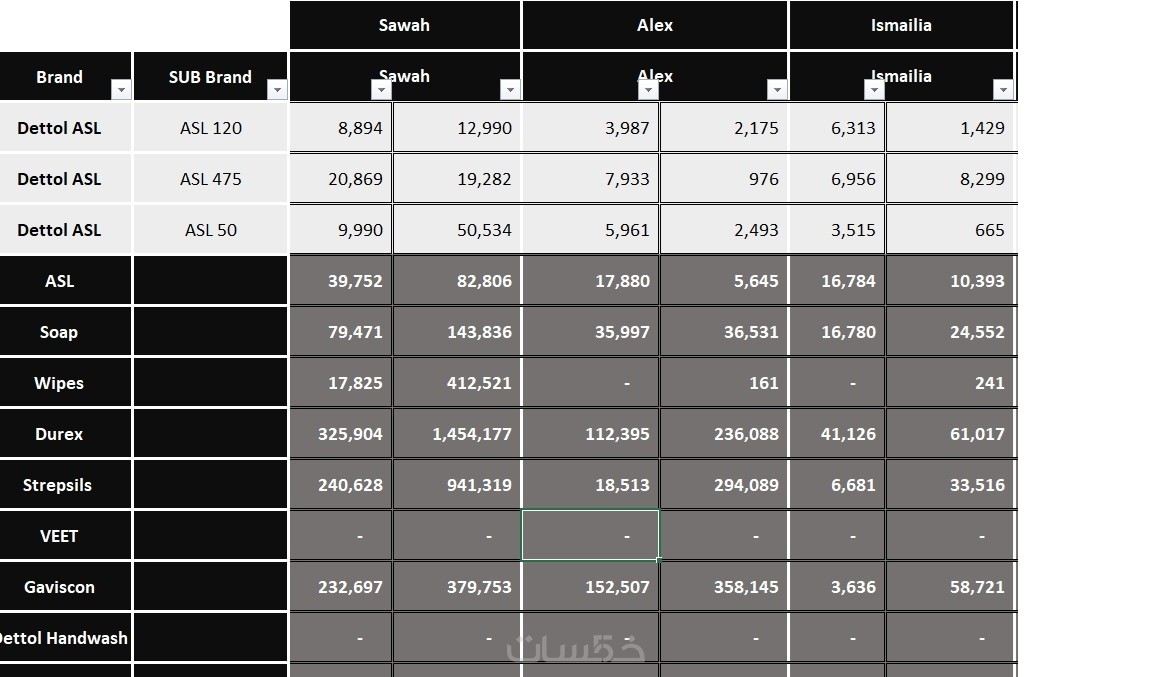Click the top Alex merged header cell
Image resolution: width=1152 pixels, height=677 pixels.
click(655, 25)
